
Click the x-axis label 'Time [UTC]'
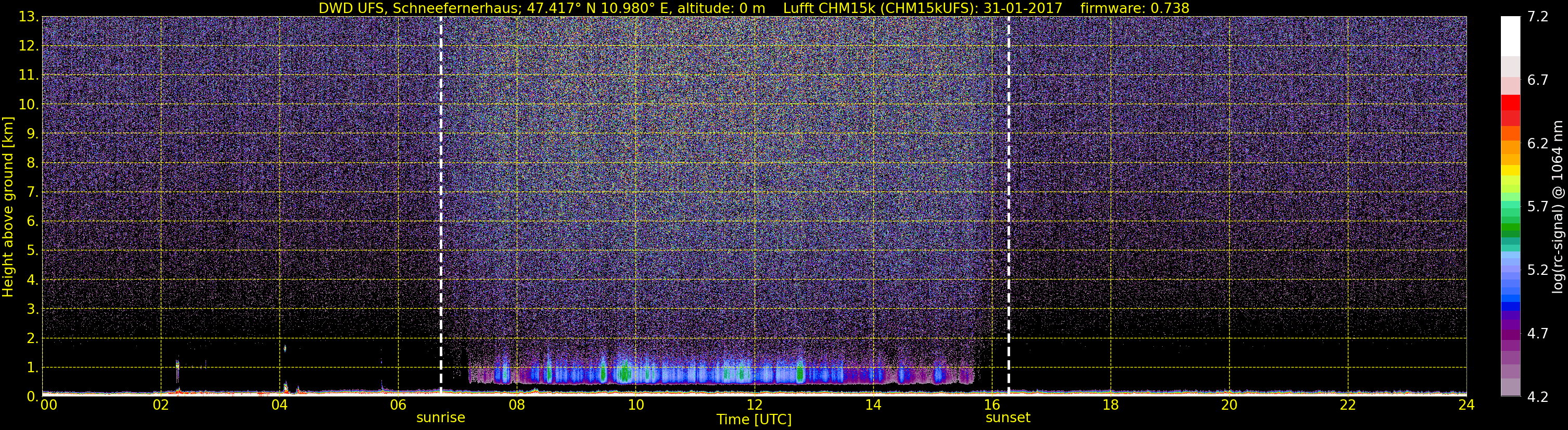pos(754,420)
